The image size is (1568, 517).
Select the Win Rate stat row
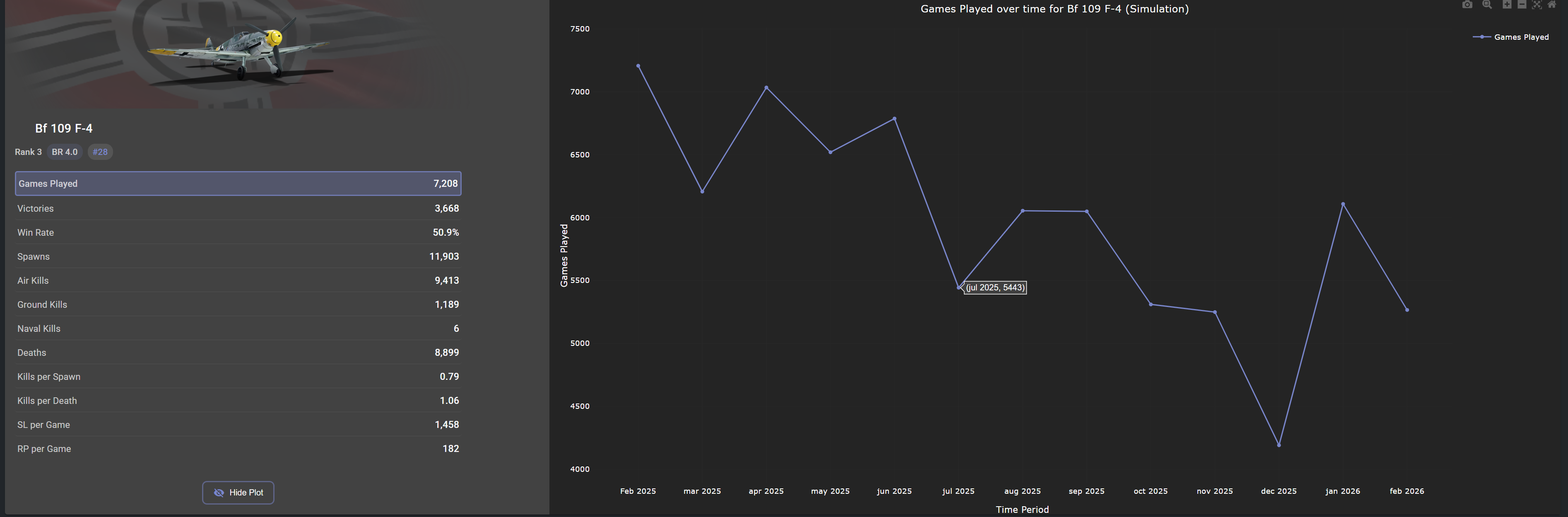click(238, 233)
